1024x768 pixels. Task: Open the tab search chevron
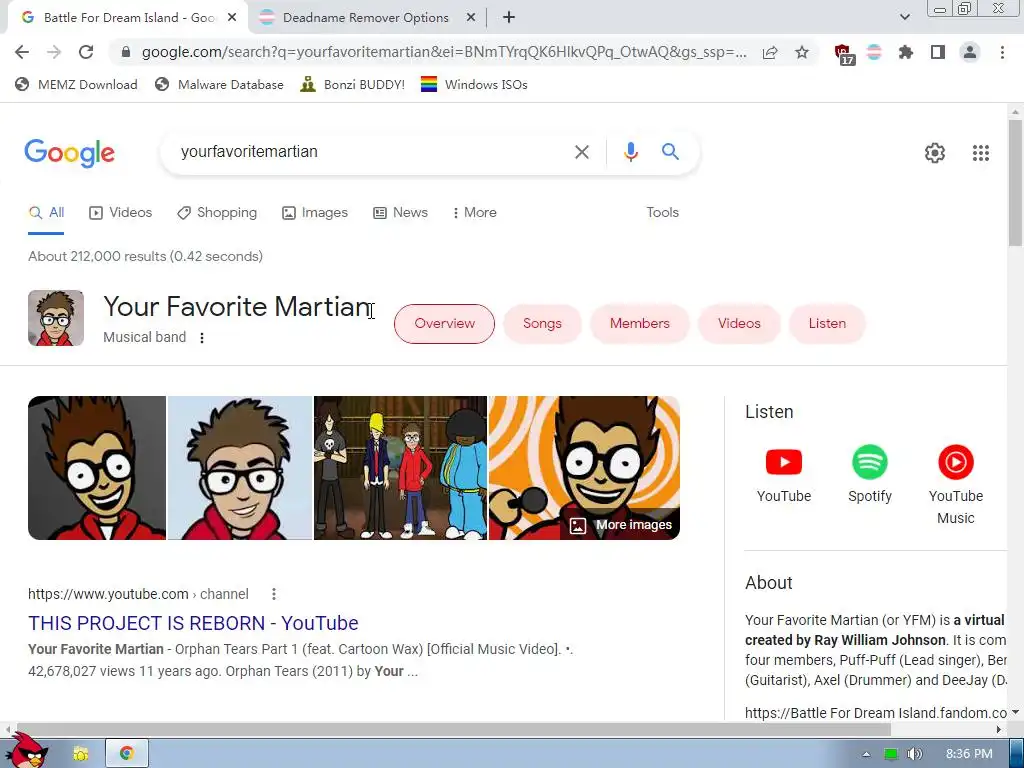(x=904, y=17)
